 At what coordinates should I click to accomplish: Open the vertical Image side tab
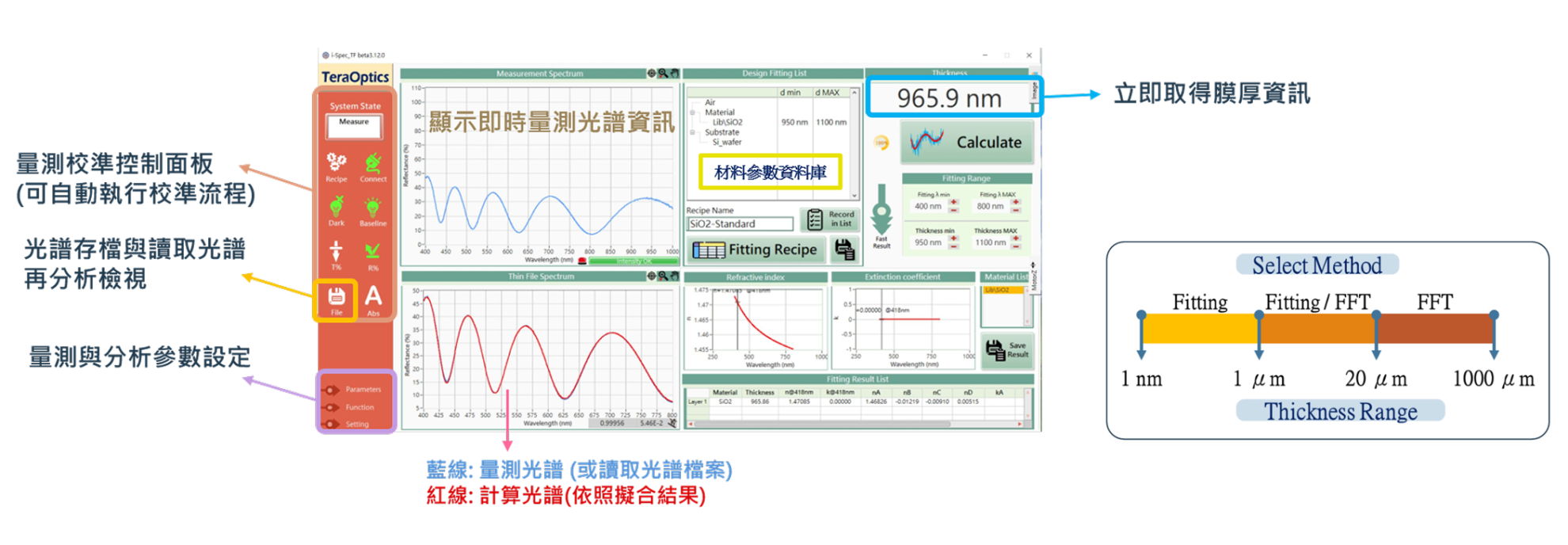click(x=1033, y=90)
